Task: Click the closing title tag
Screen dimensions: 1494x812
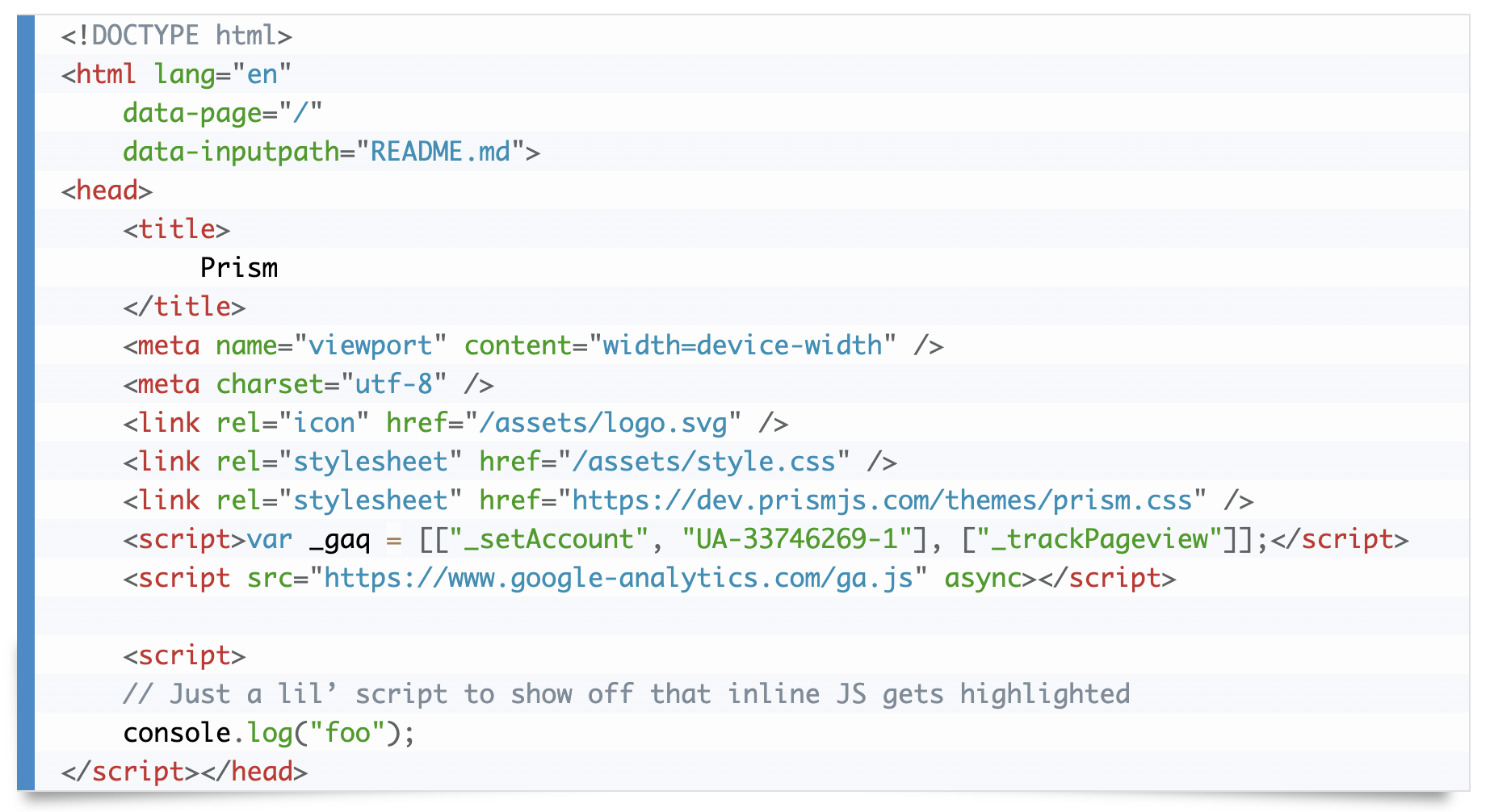Action: 184,307
